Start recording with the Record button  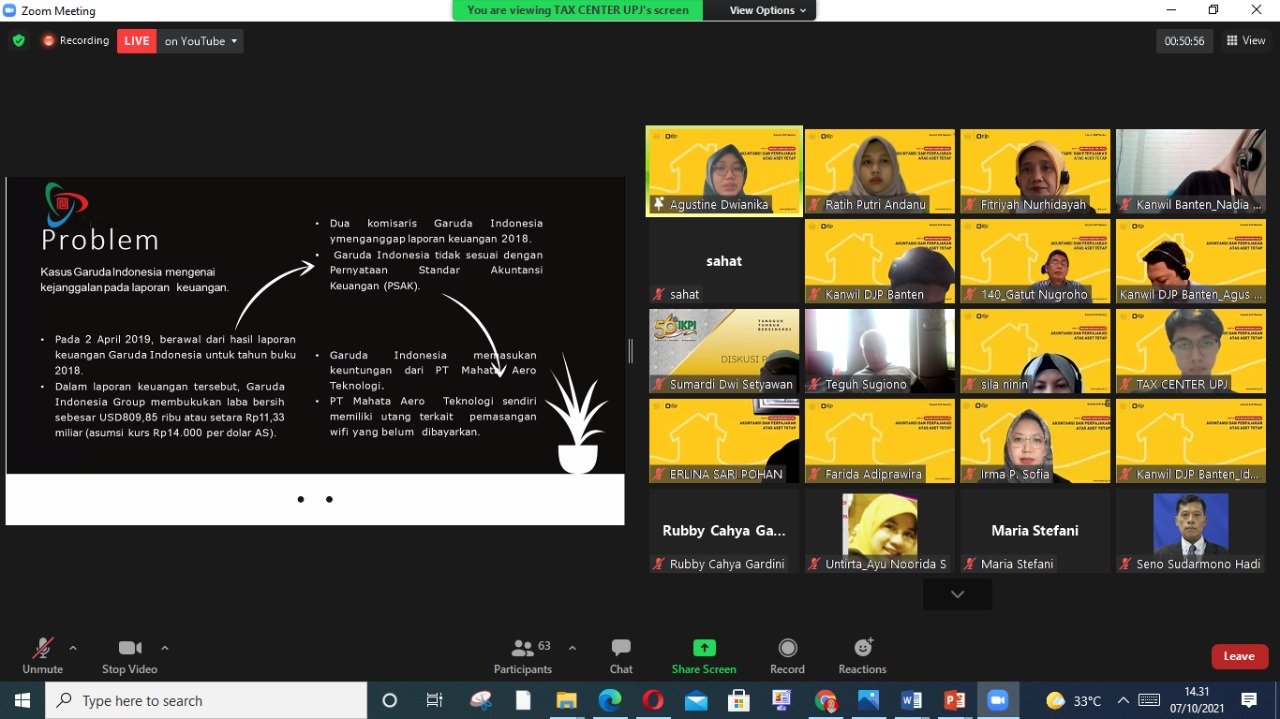coord(787,656)
